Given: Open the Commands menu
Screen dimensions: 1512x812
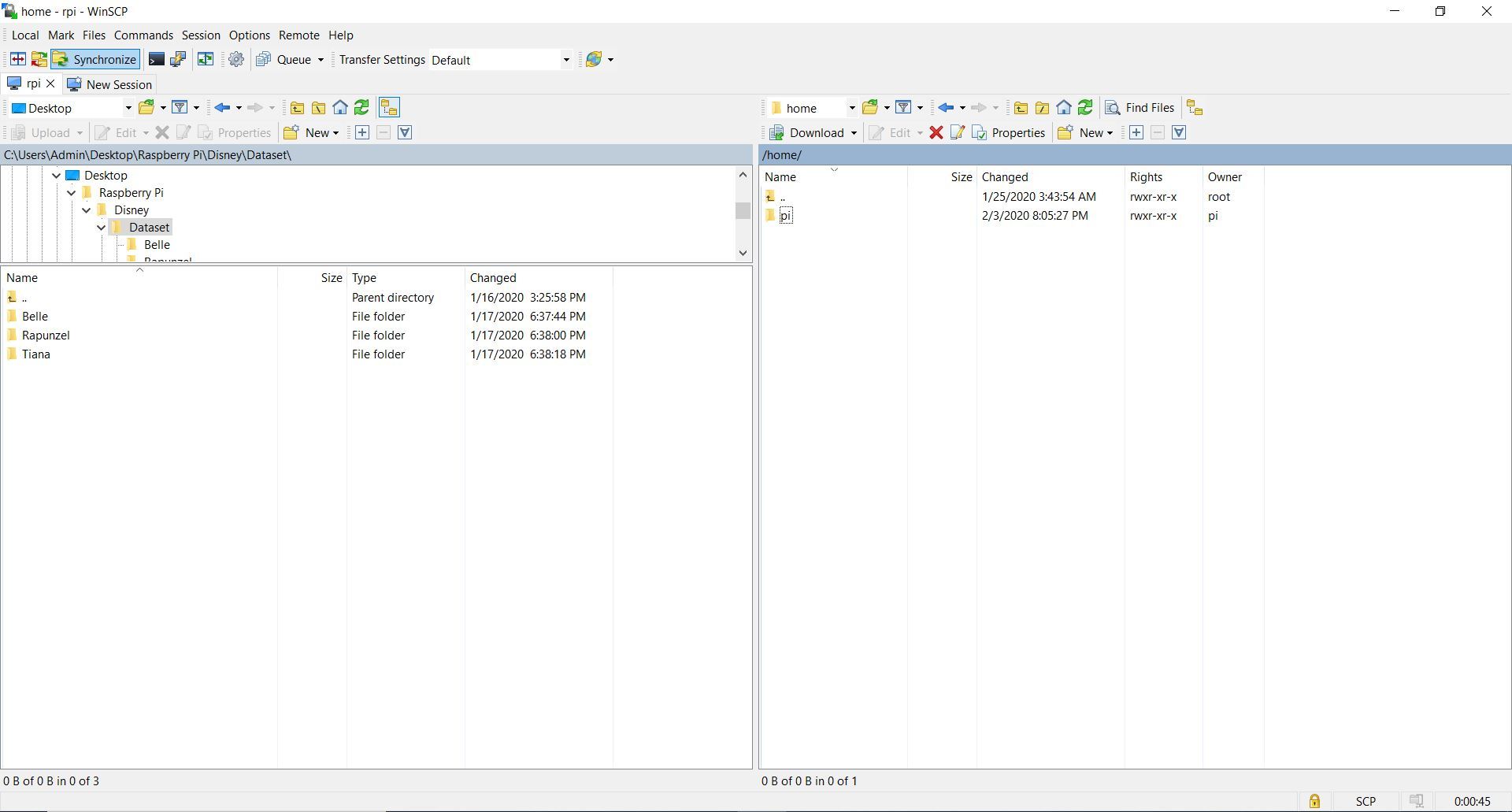Looking at the screenshot, I should point(143,35).
